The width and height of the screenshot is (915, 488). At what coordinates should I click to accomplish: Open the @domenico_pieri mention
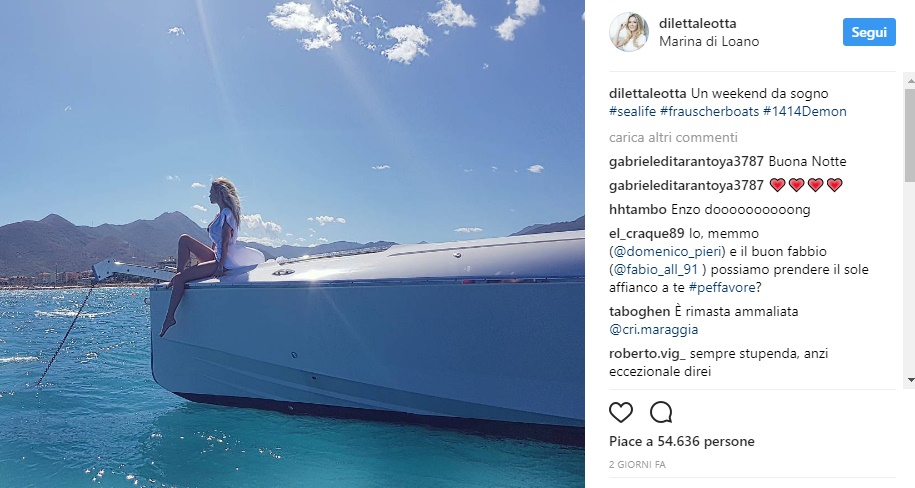pyautogui.click(x=669, y=252)
